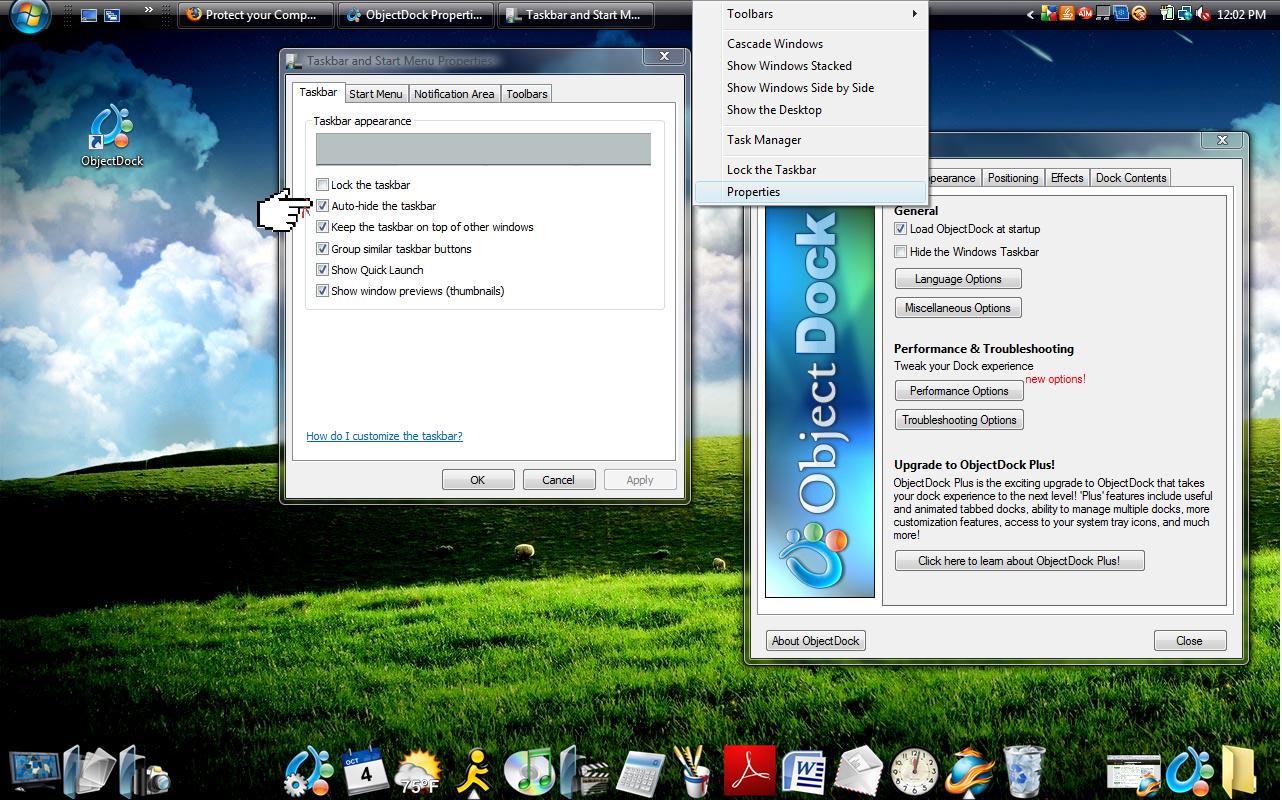Launch AIM running man icon in dock

click(475, 772)
